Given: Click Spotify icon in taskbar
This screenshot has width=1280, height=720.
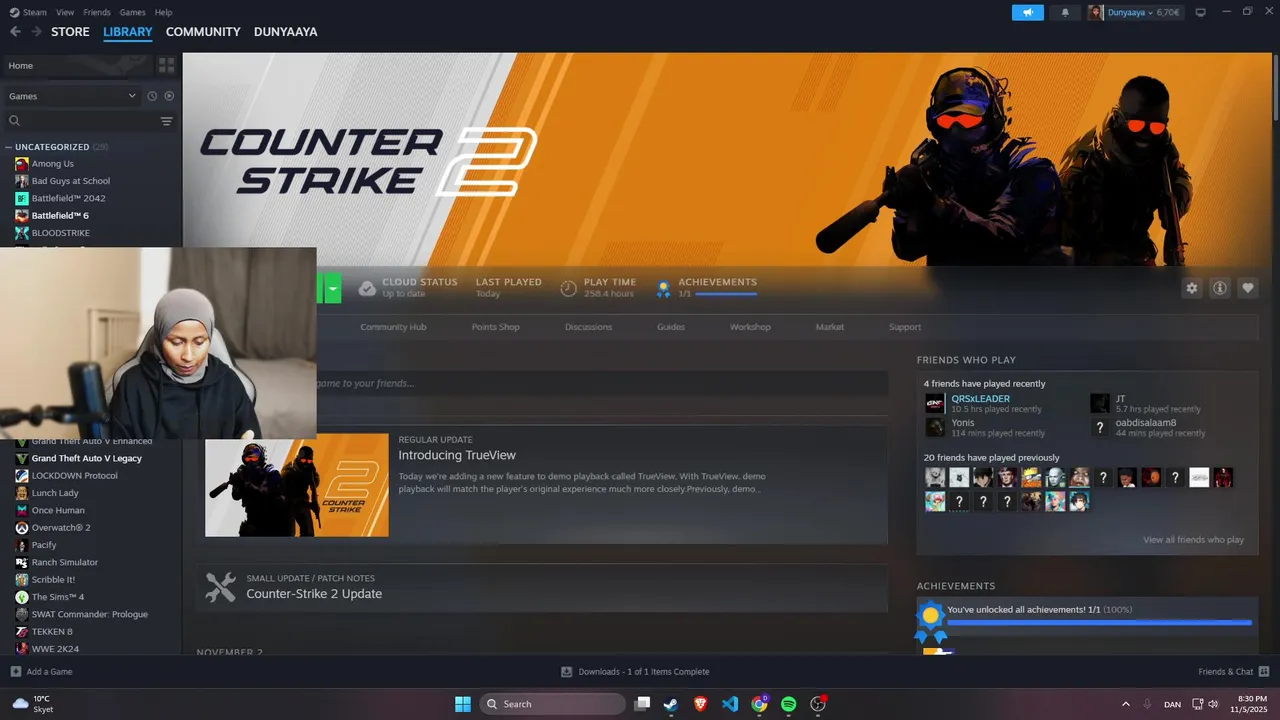Looking at the screenshot, I should pos(788,704).
